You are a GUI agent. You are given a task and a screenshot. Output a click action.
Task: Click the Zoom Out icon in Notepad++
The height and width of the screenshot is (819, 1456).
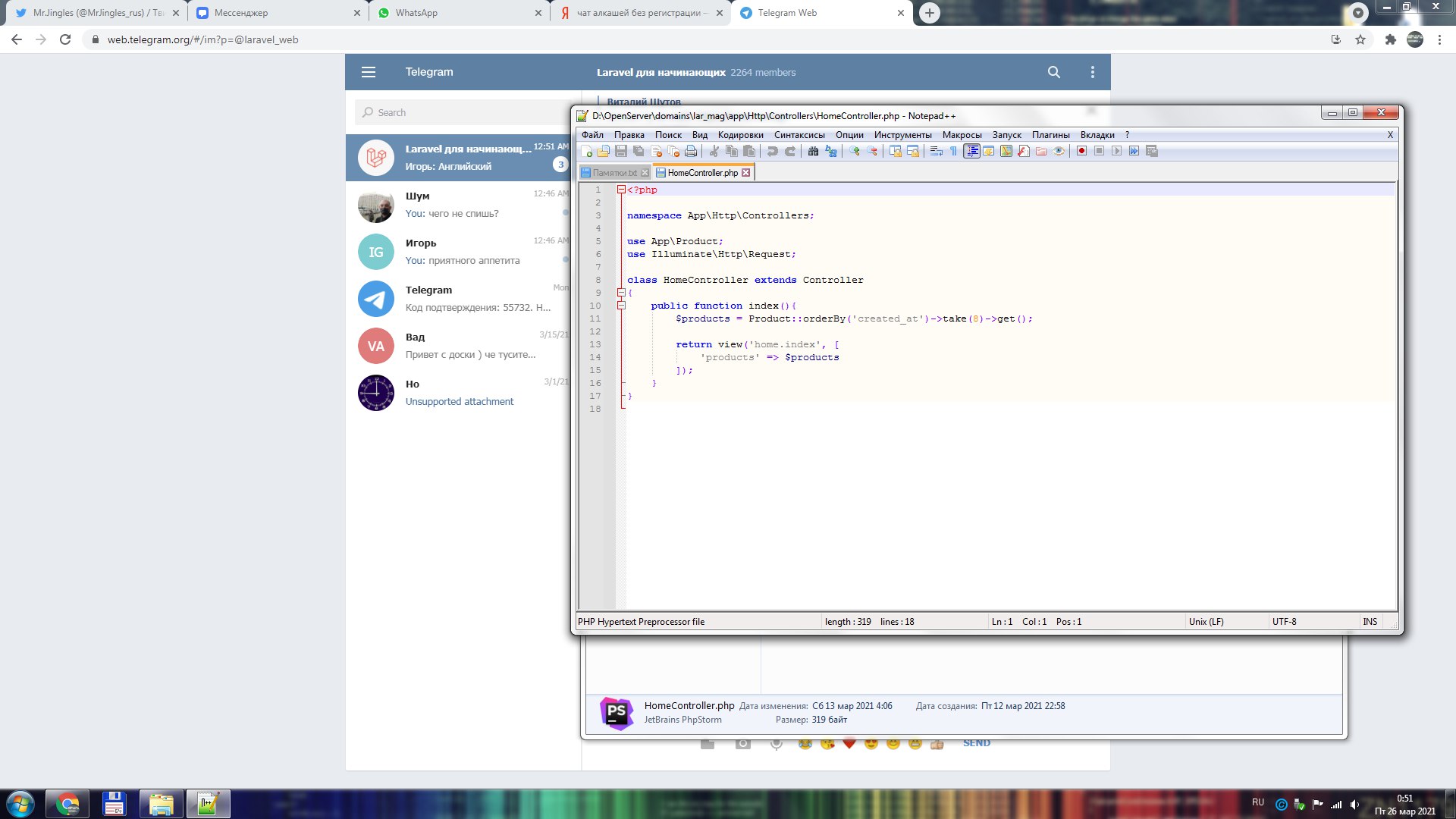click(871, 151)
